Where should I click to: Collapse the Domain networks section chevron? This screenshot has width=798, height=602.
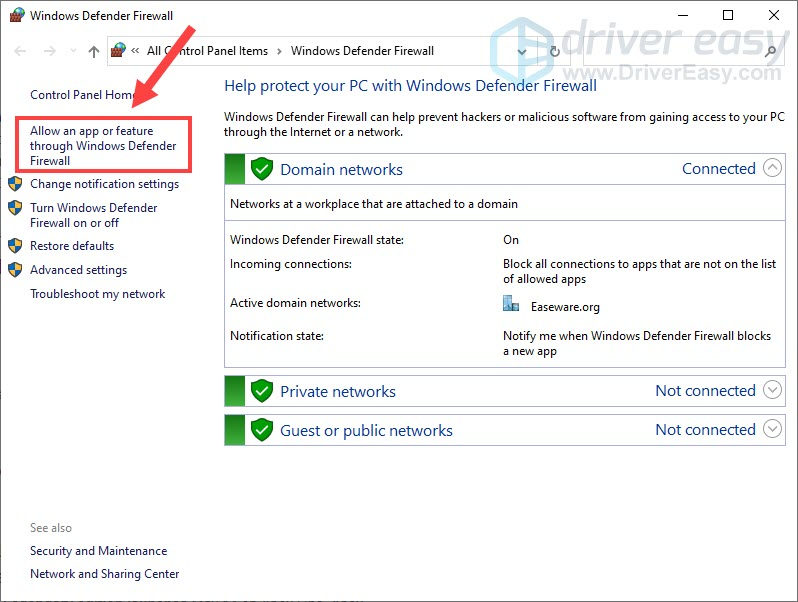772,167
